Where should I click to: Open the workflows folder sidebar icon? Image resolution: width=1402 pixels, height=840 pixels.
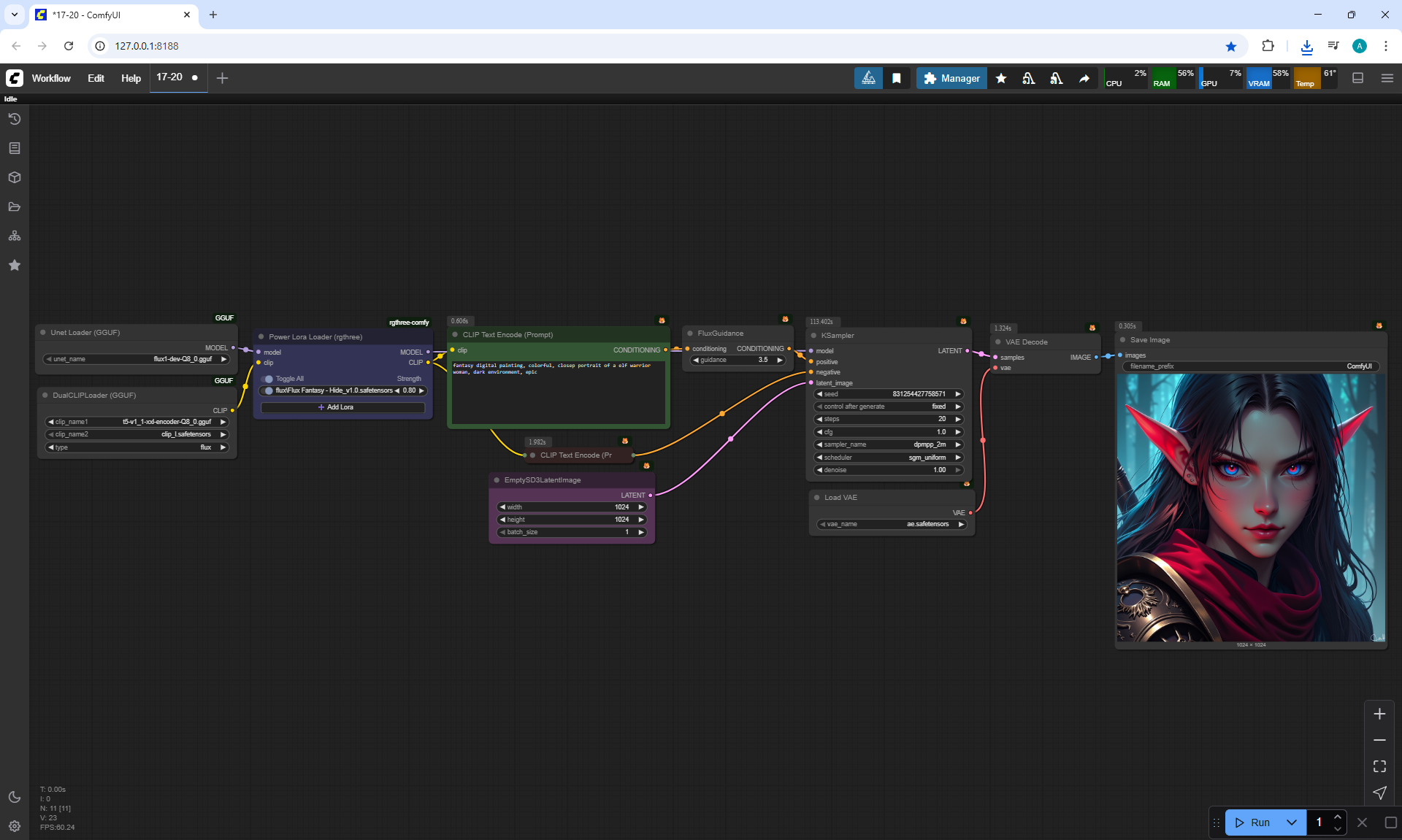tap(14, 207)
